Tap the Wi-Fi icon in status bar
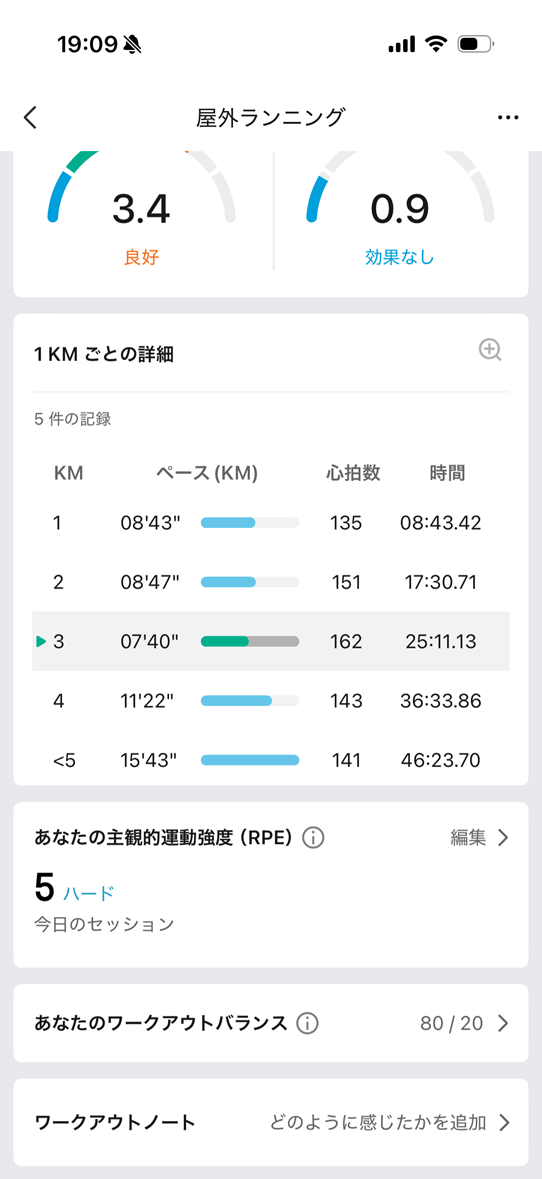Screen dimensions: 542x1179 tap(435, 44)
